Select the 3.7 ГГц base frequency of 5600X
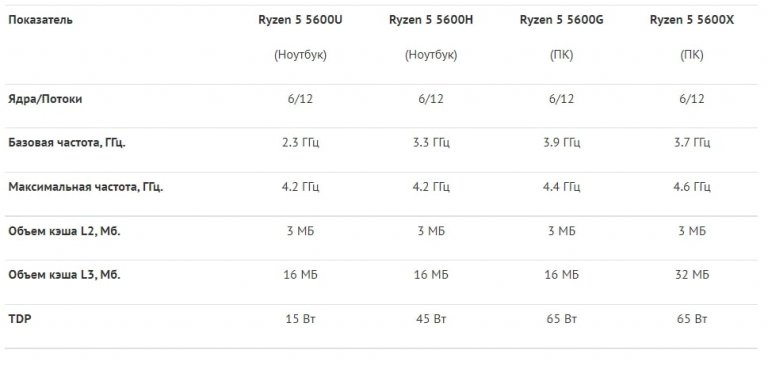 (x=692, y=143)
